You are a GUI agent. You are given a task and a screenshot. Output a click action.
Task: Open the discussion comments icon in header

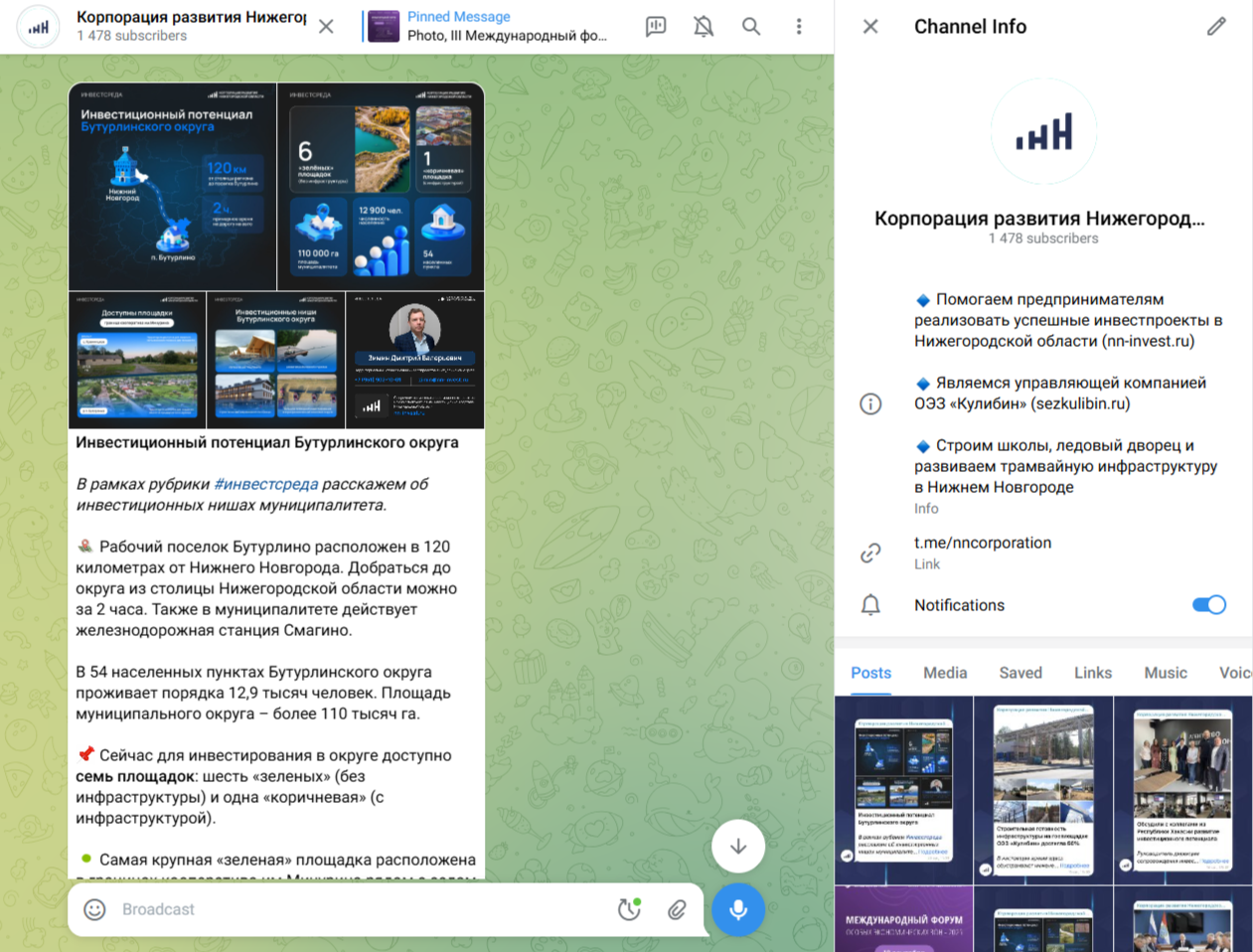point(656,27)
